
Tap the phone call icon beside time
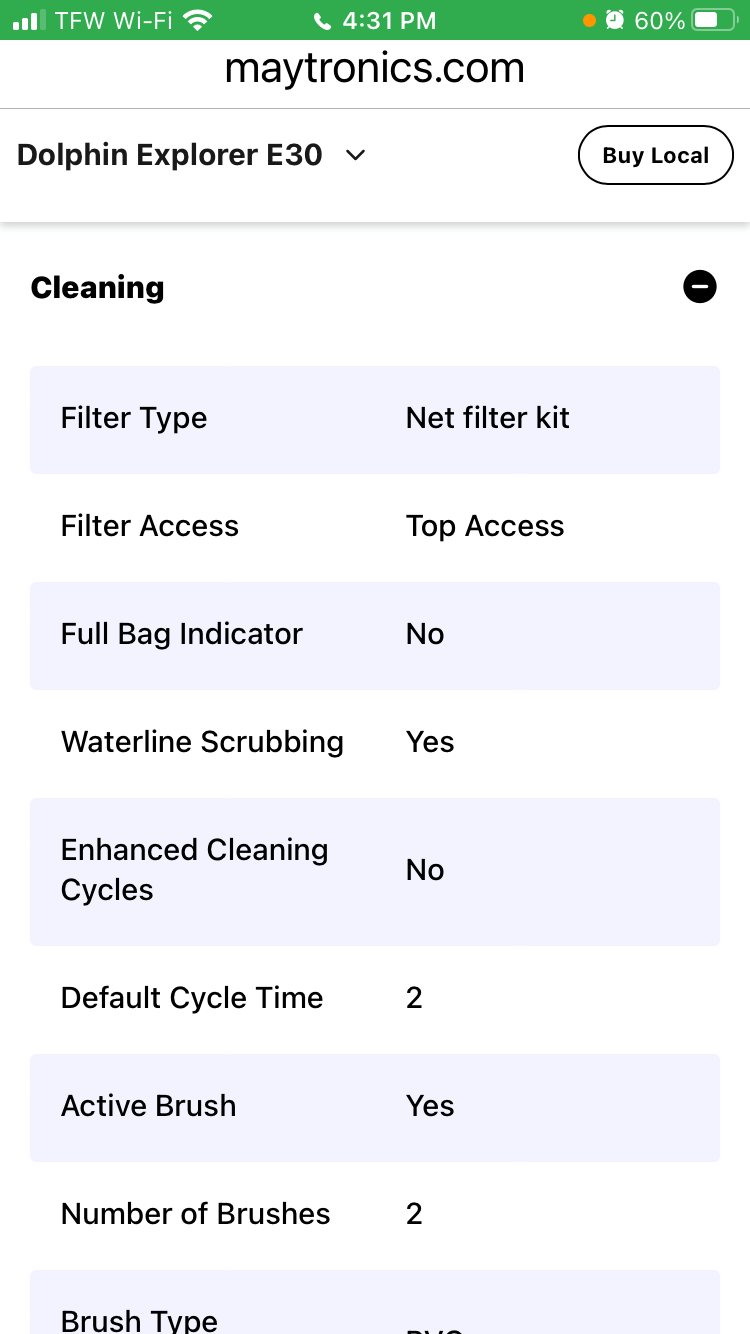[x=322, y=20]
